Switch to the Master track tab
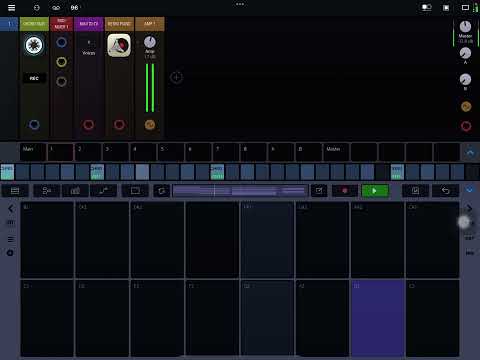The height and width of the screenshot is (360, 480). (336, 152)
